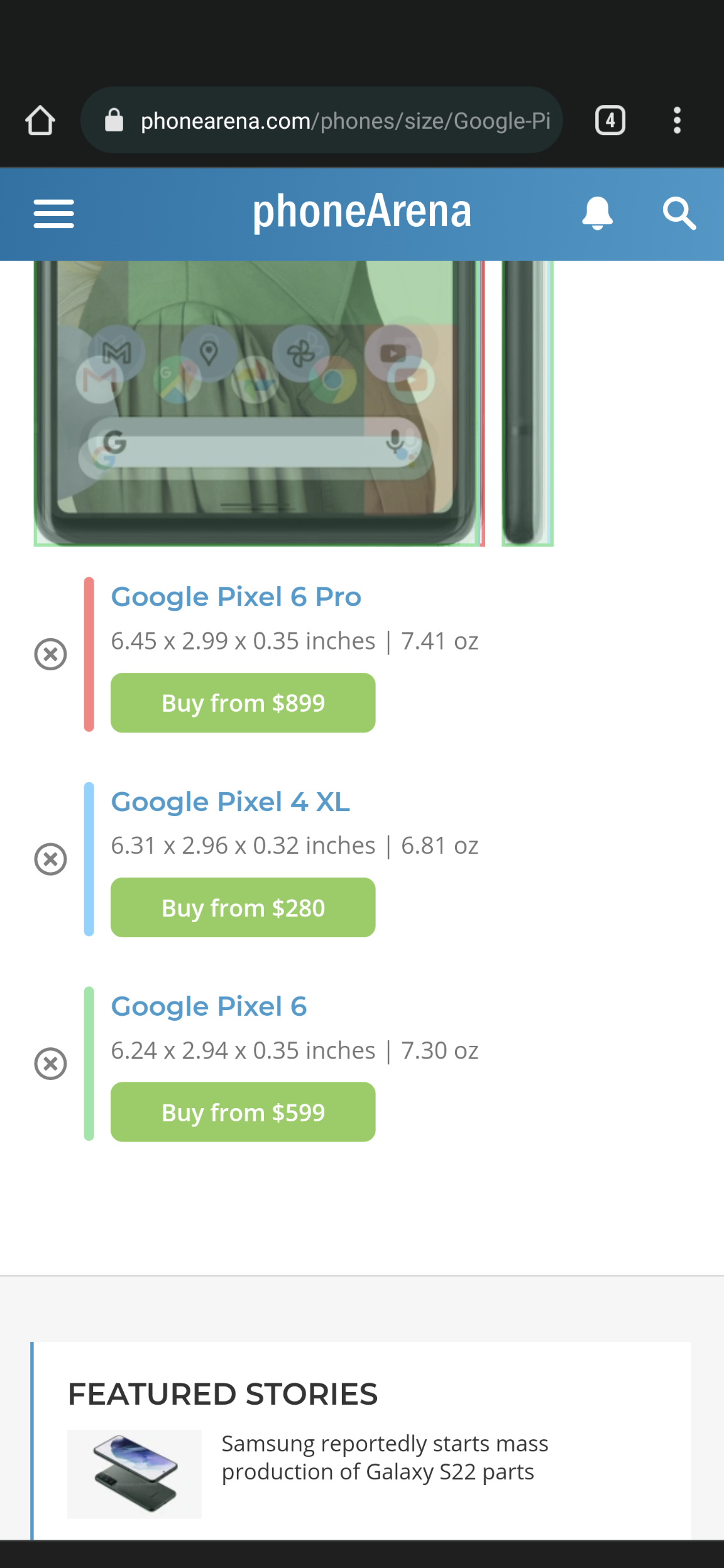
Task: Open the phoneArena search icon
Action: (x=679, y=214)
